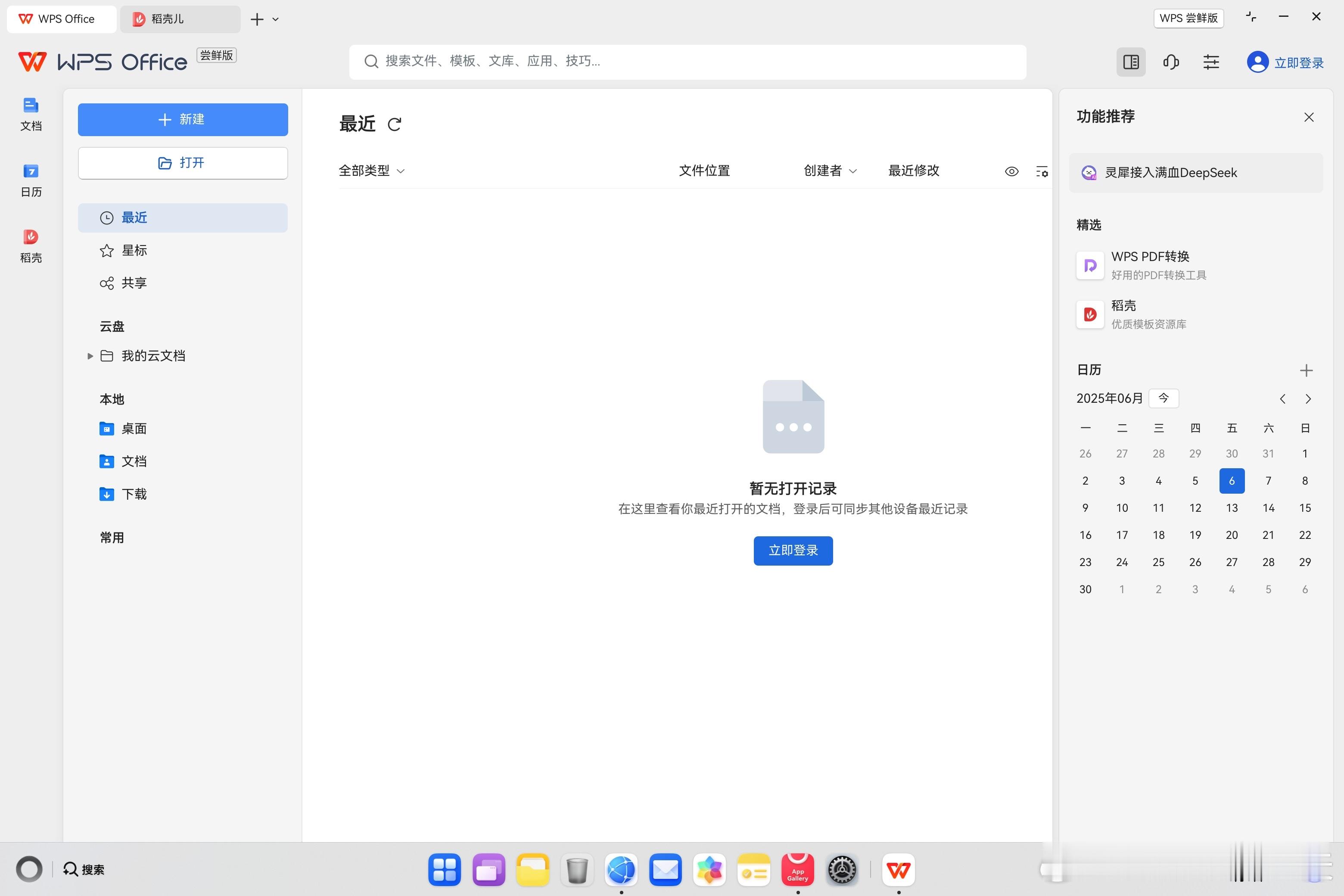The image size is (1344, 896).
Task: Click the WPS 尝鲜版 badge button
Action: [x=1188, y=18]
